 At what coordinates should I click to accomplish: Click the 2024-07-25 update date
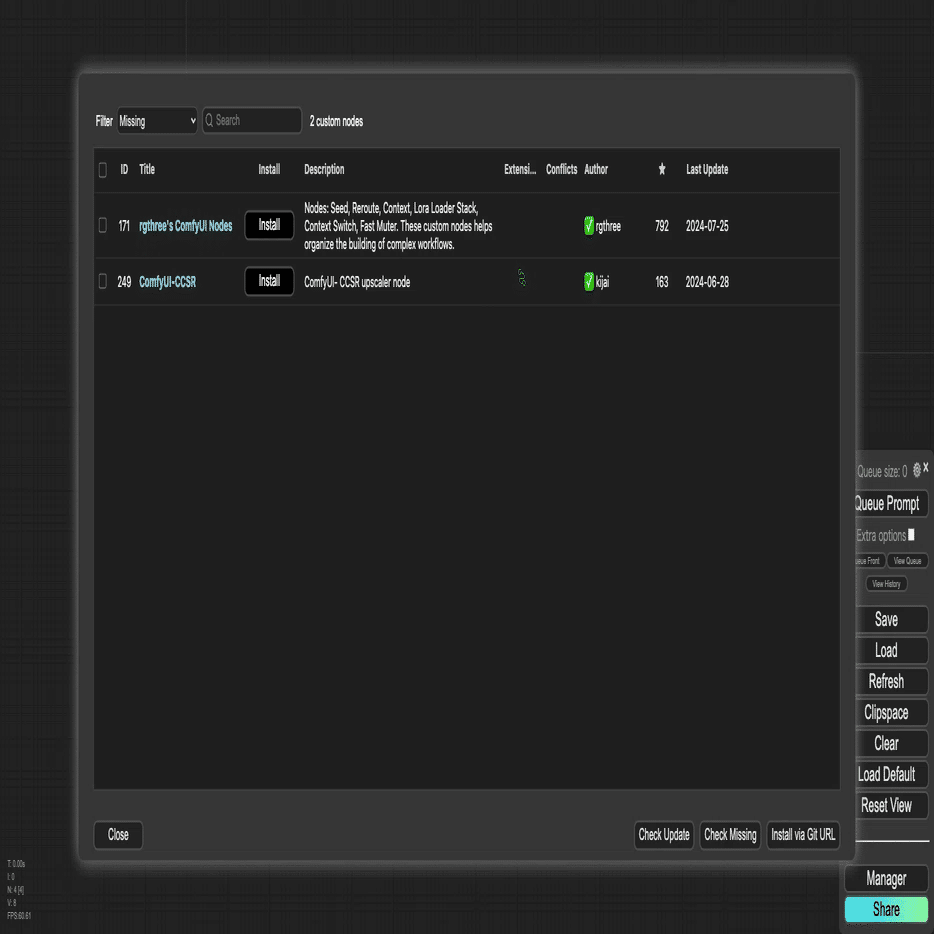click(707, 226)
